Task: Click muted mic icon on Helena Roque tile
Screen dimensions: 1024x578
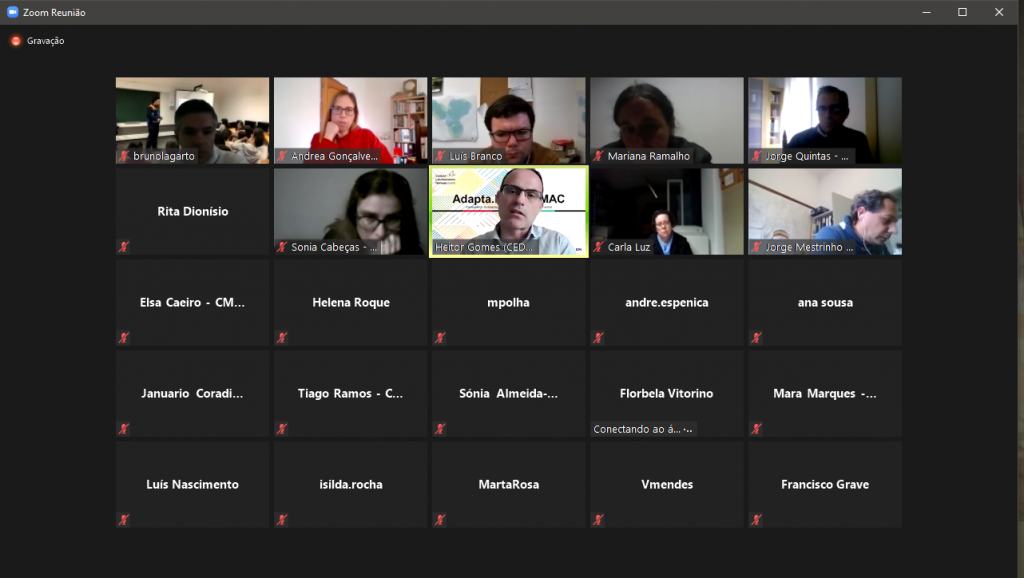Action: pyautogui.click(x=281, y=338)
